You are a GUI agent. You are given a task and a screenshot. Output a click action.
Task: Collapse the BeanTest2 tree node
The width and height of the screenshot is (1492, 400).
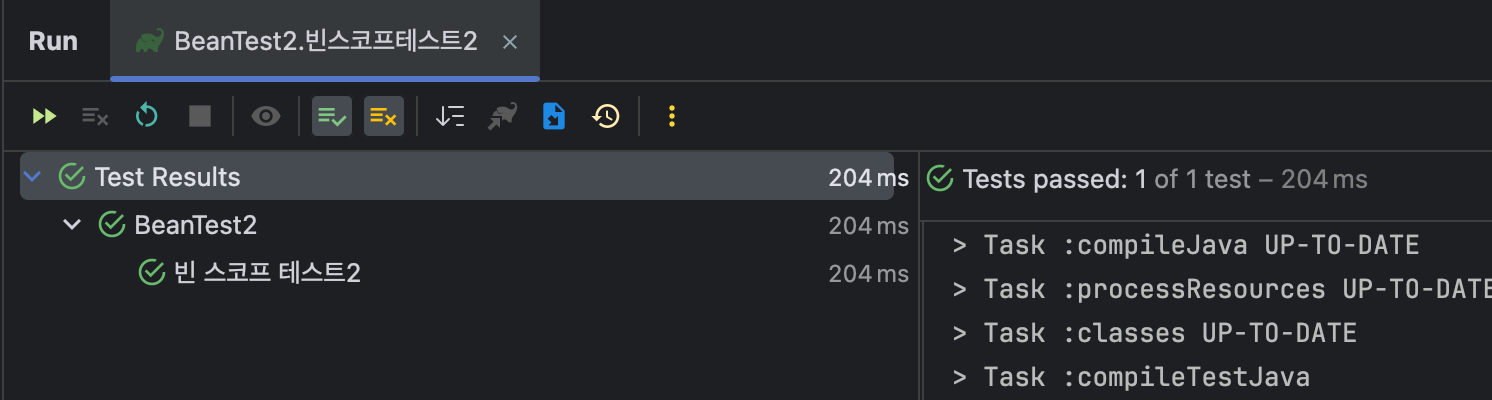pos(72,225)
